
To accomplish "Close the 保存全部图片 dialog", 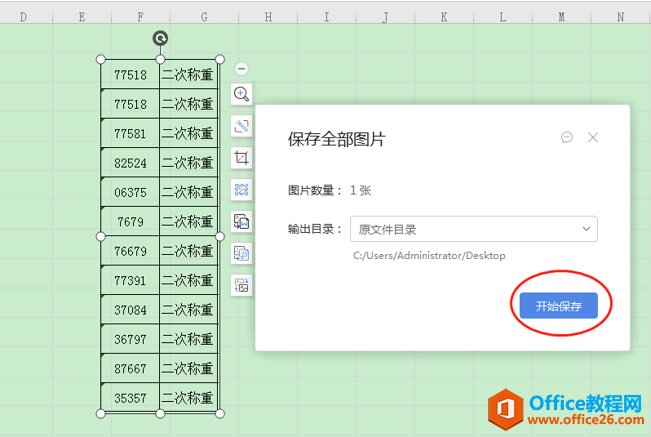I will point(593,137).
